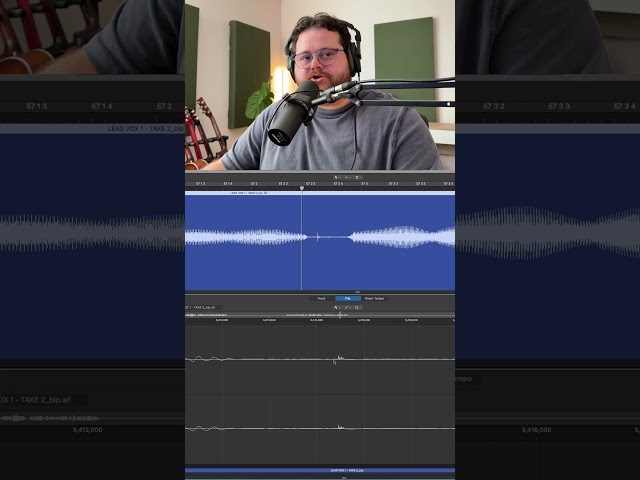Select the zoom magnifier tool in the file editor
640x480 pixels.
click(357, 307)
